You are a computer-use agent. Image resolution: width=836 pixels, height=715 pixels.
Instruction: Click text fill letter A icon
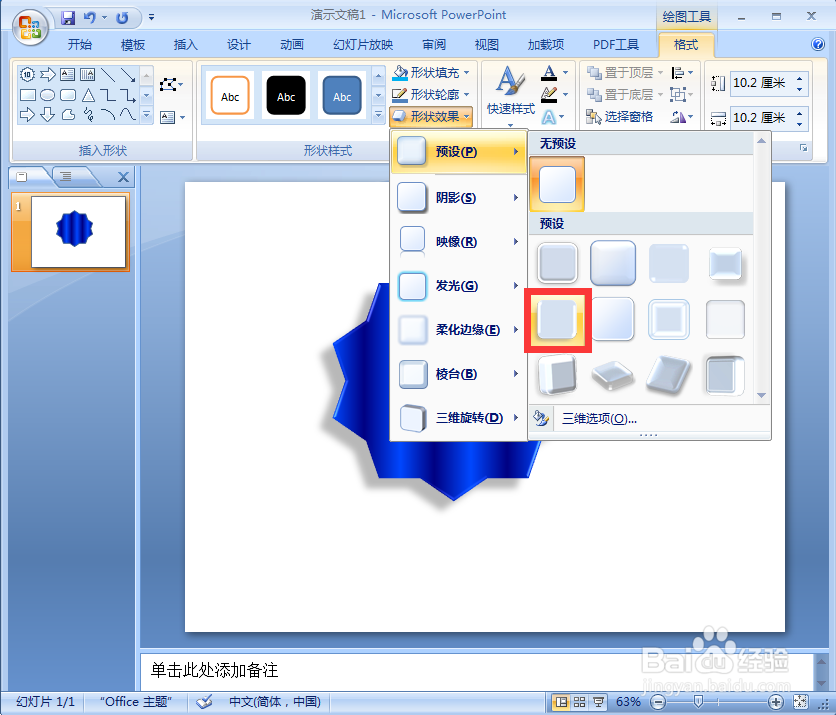point(549,73)
